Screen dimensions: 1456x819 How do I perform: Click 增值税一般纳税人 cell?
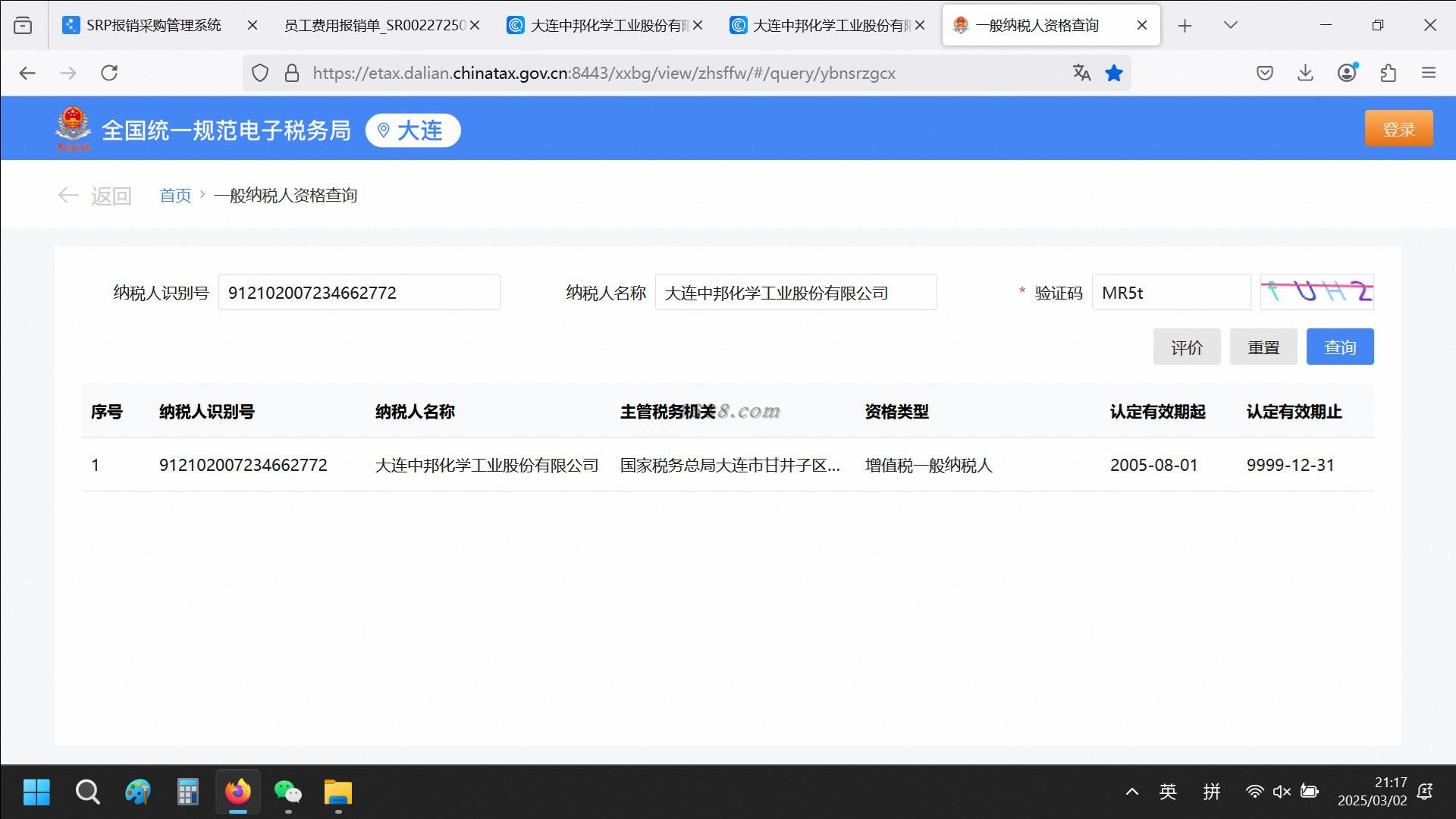928,466
